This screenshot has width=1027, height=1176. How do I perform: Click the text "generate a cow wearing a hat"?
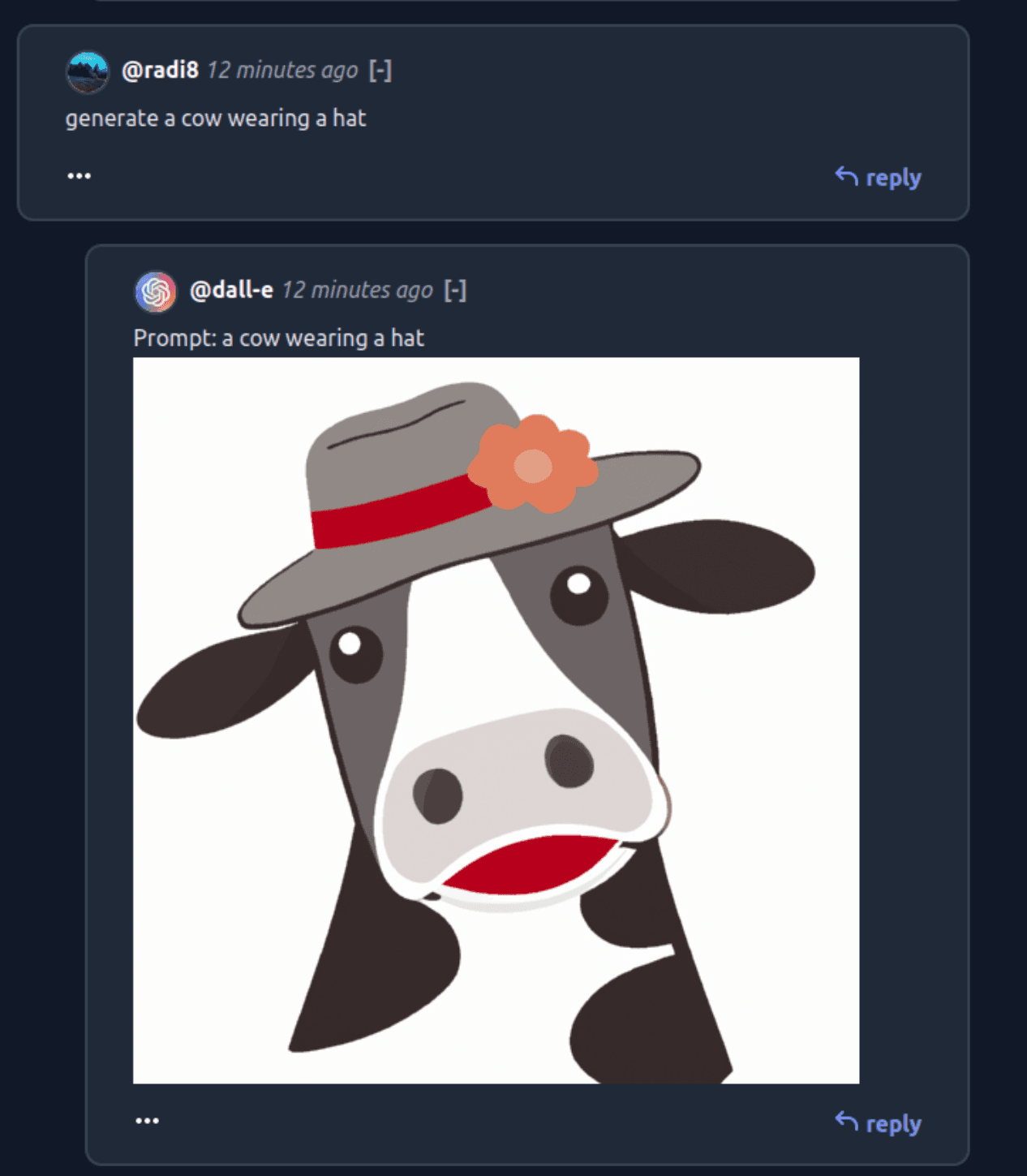tap(216, 118)
